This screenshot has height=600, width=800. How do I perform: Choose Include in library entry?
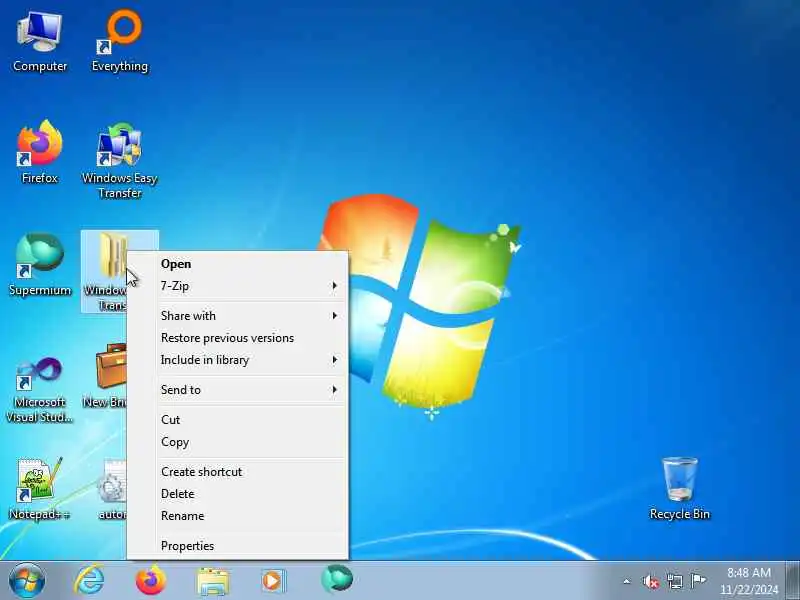point(238,360)
